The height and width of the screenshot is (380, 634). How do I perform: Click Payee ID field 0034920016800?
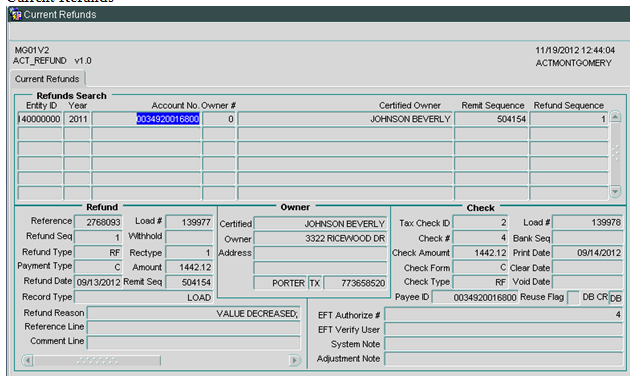point(475,298)
